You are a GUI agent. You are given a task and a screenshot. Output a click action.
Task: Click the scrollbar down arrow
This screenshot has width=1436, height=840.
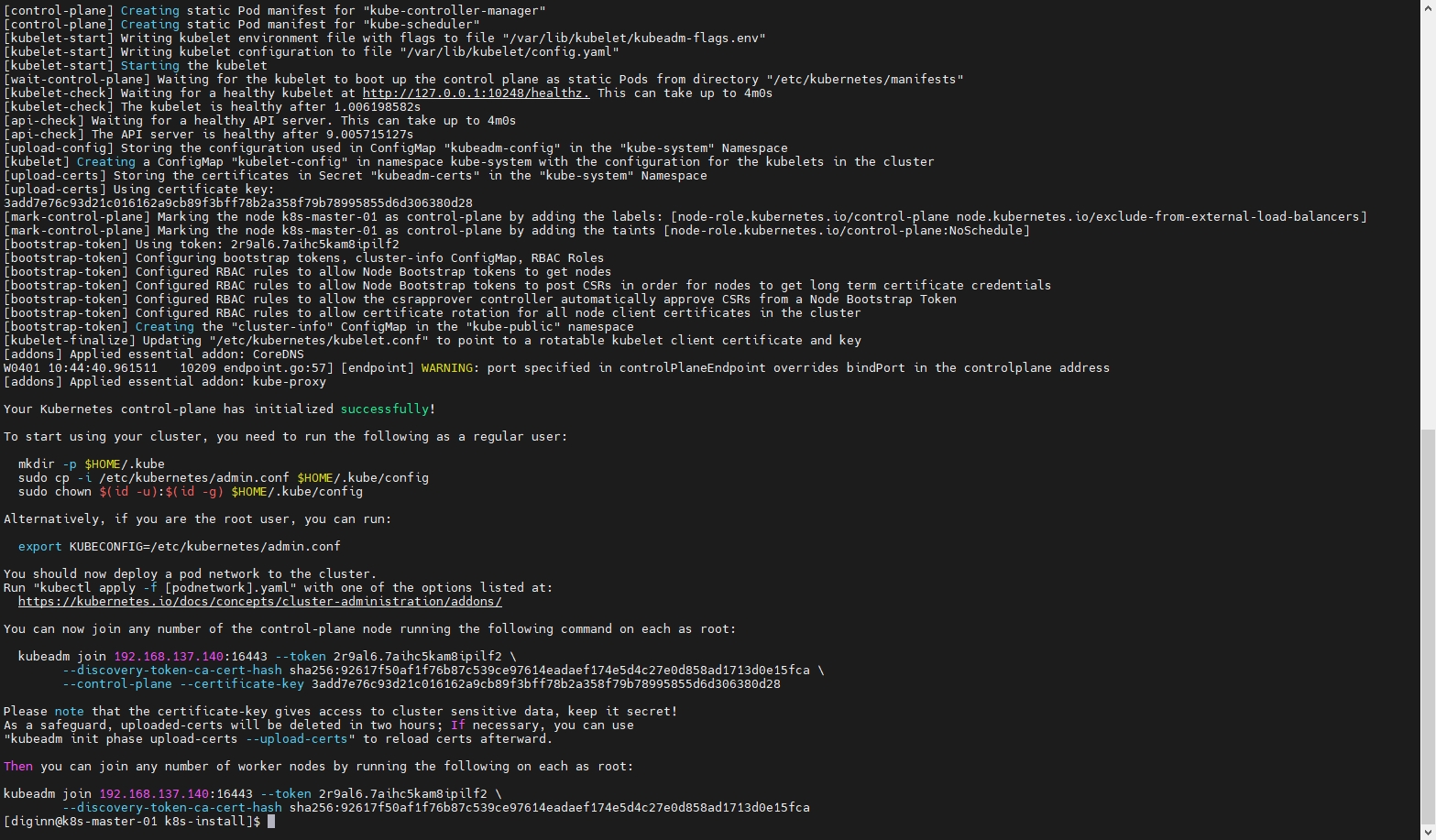[x=1429, y=833]
